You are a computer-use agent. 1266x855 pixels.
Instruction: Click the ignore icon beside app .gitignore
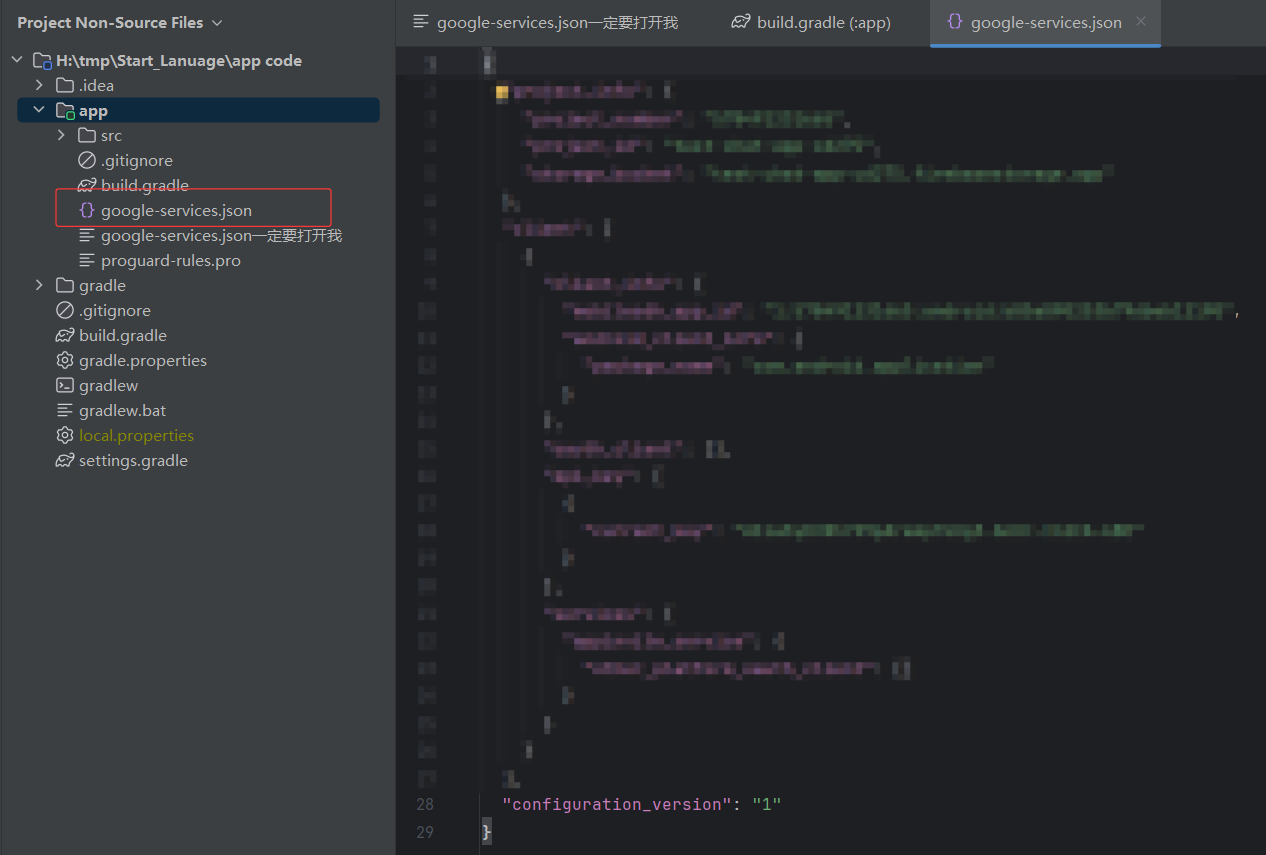(x=87, y=160)
